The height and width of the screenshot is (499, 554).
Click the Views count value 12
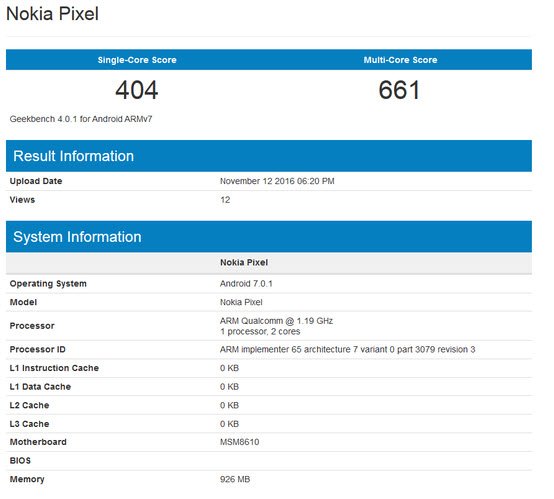pos(225,200)
